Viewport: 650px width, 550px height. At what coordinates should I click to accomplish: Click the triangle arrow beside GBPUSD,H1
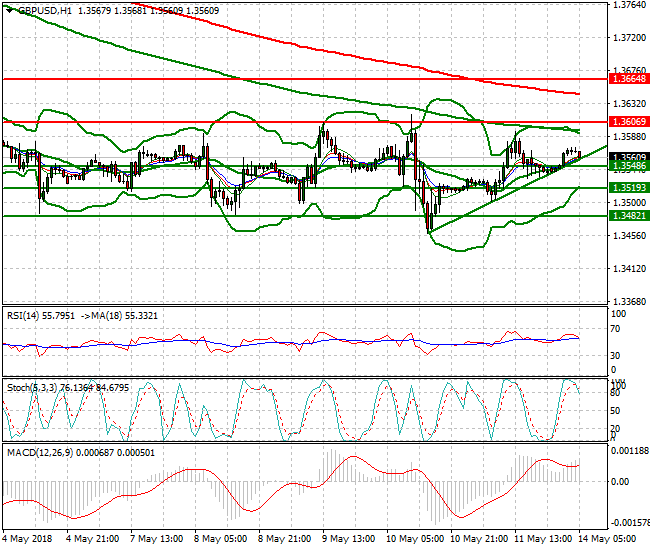tap(9, 11)
